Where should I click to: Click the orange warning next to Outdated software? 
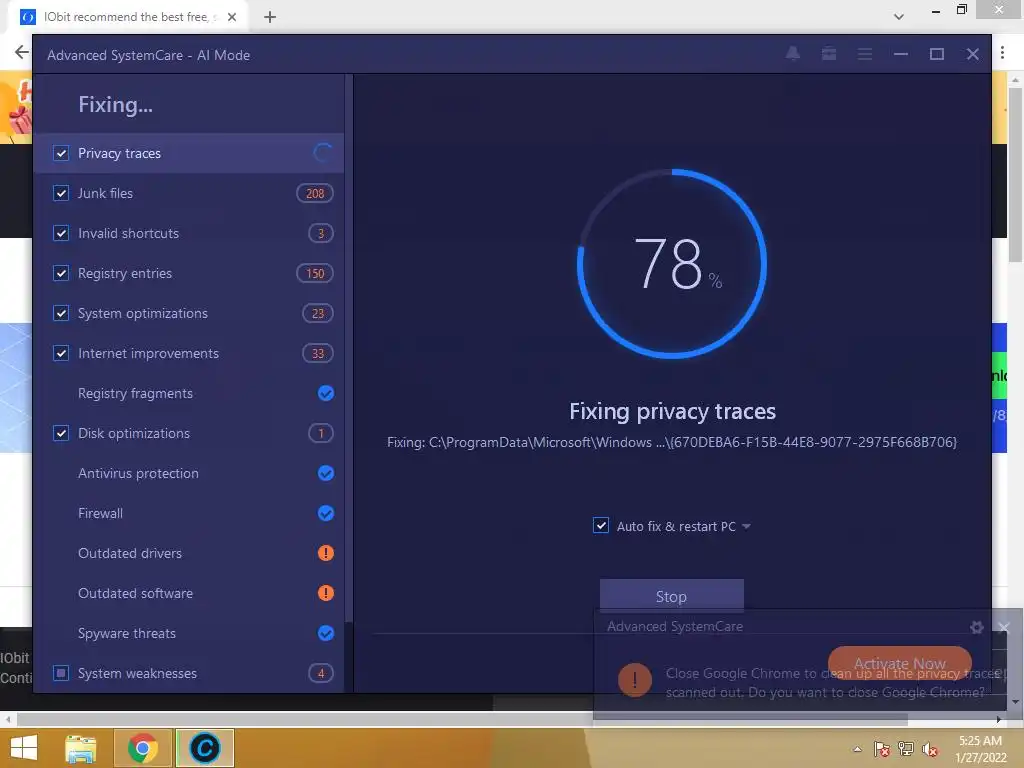pos(325,593)
